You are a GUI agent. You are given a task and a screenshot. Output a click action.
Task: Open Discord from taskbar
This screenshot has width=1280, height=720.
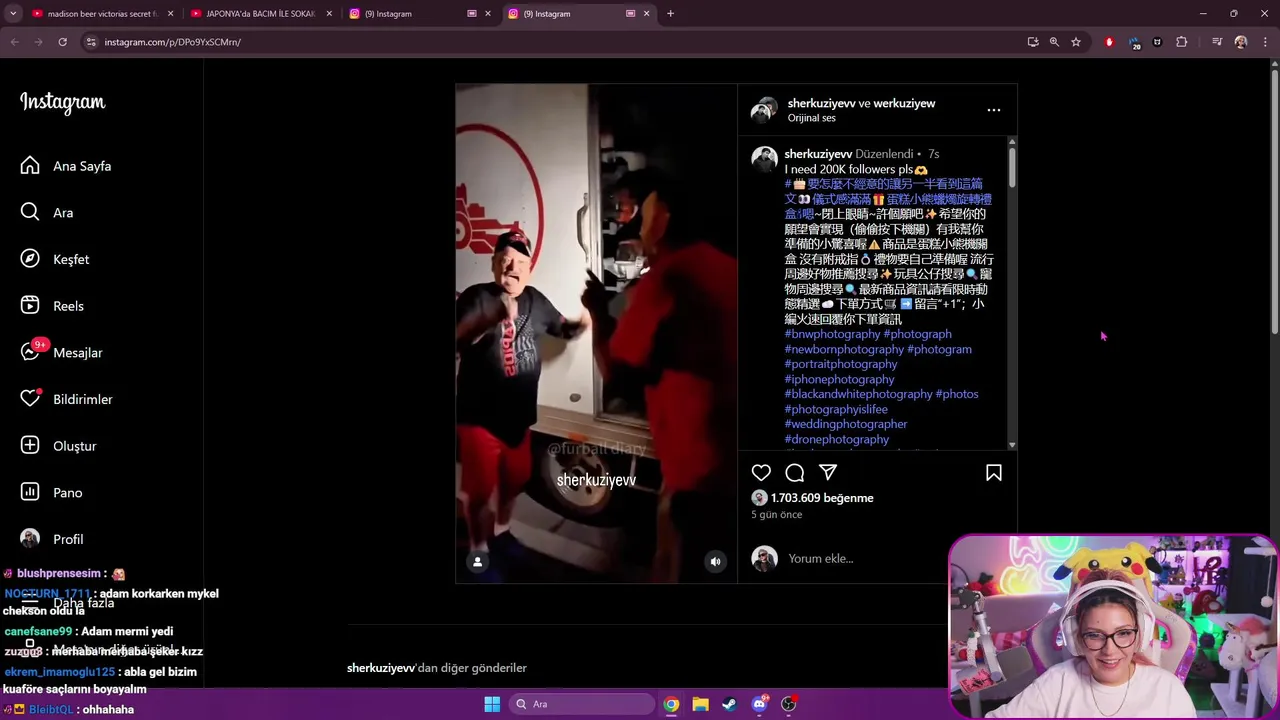[x=759, y=704]
